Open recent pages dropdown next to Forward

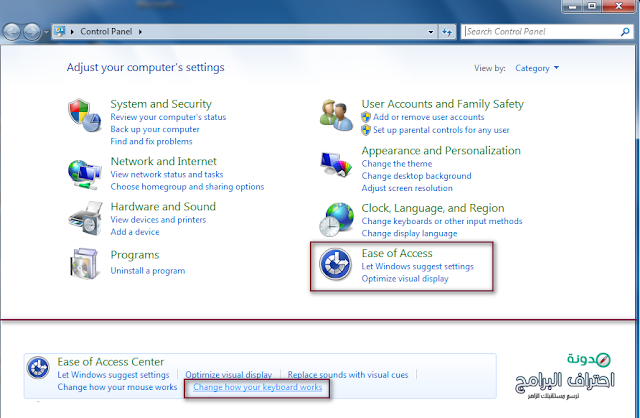[45, 32]
